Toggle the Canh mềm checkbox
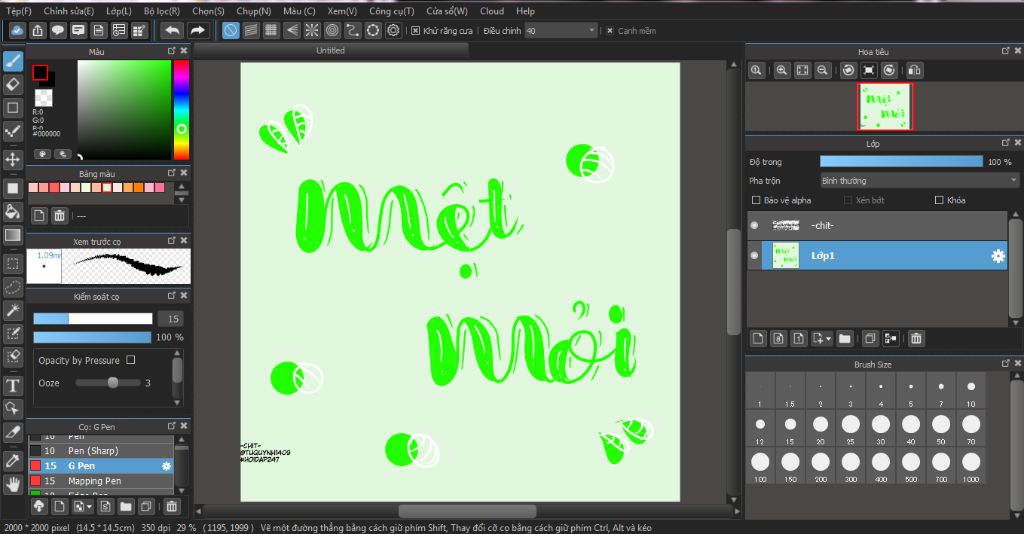 click(x=610, y=31)
